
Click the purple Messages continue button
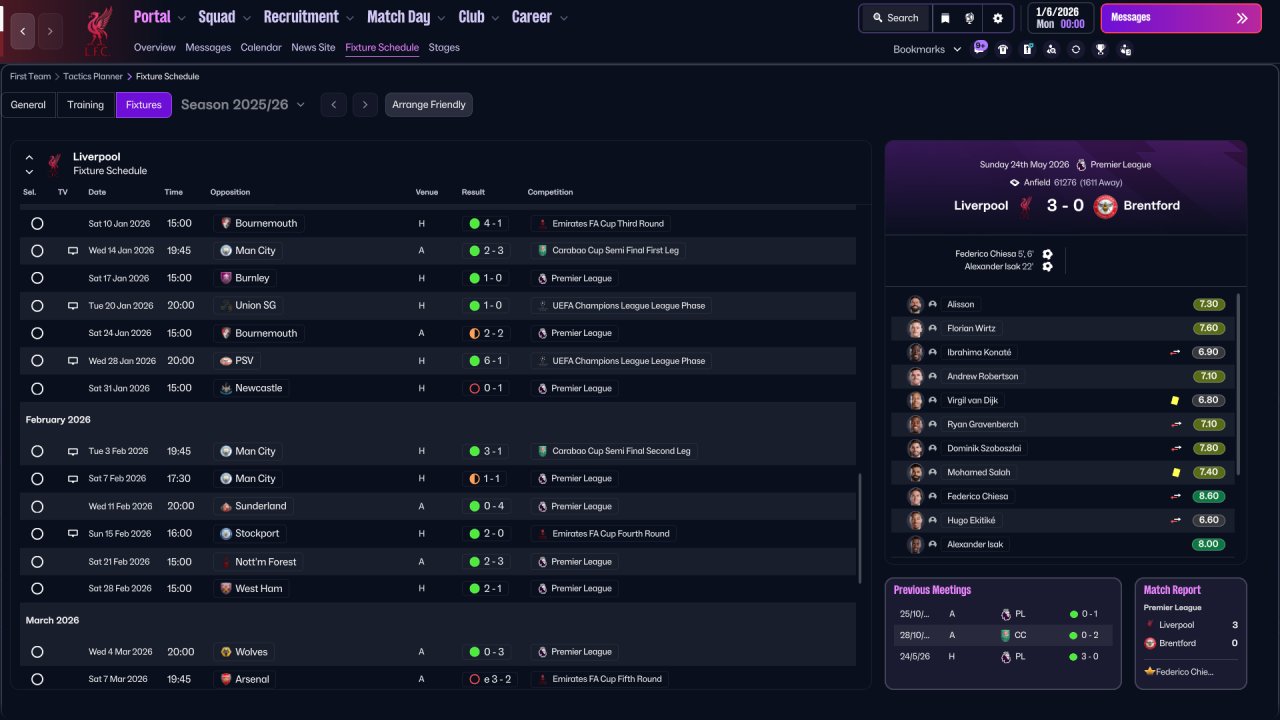pos(1181,18)
